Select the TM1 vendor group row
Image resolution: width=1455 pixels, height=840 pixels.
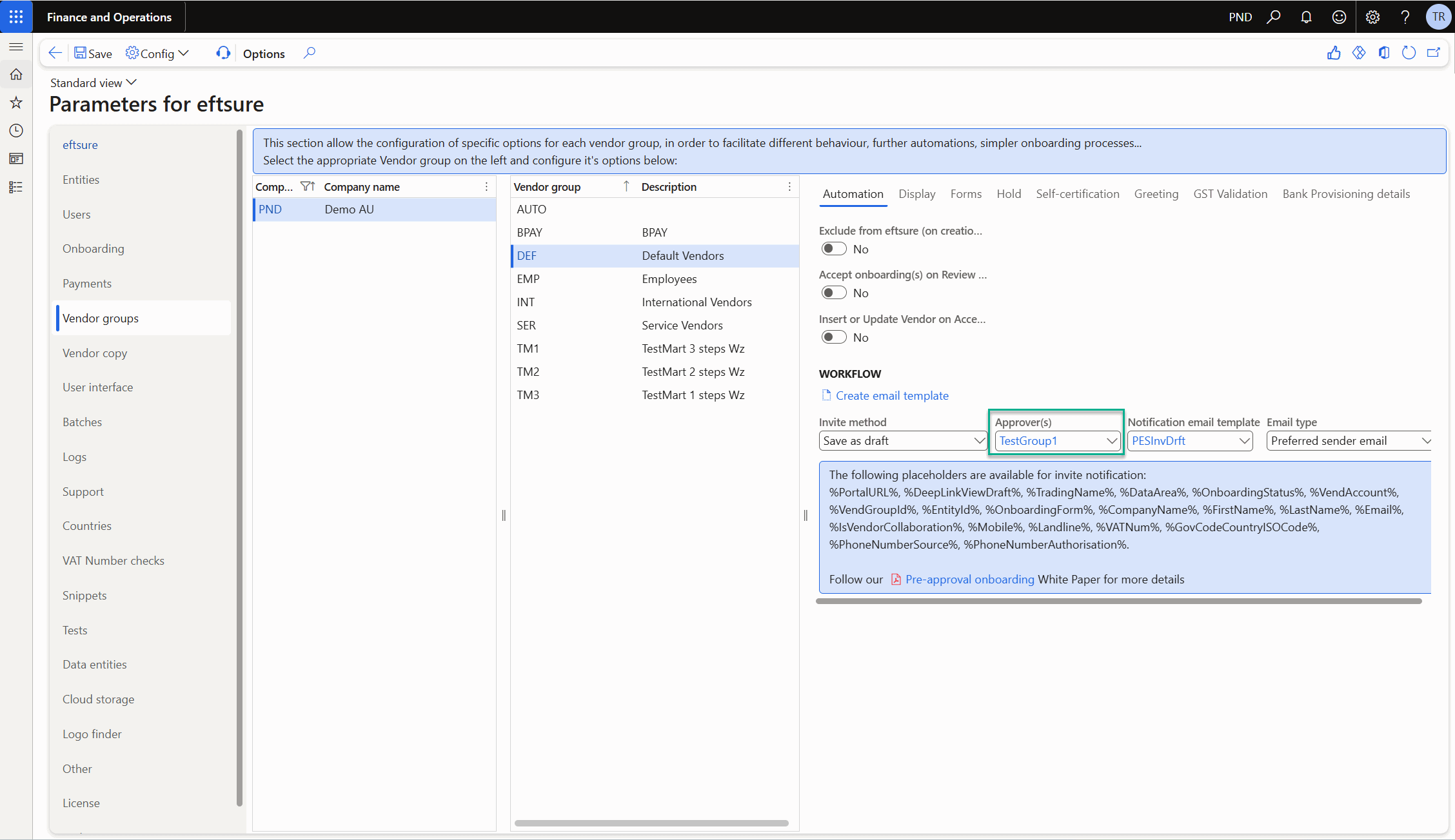655,349
